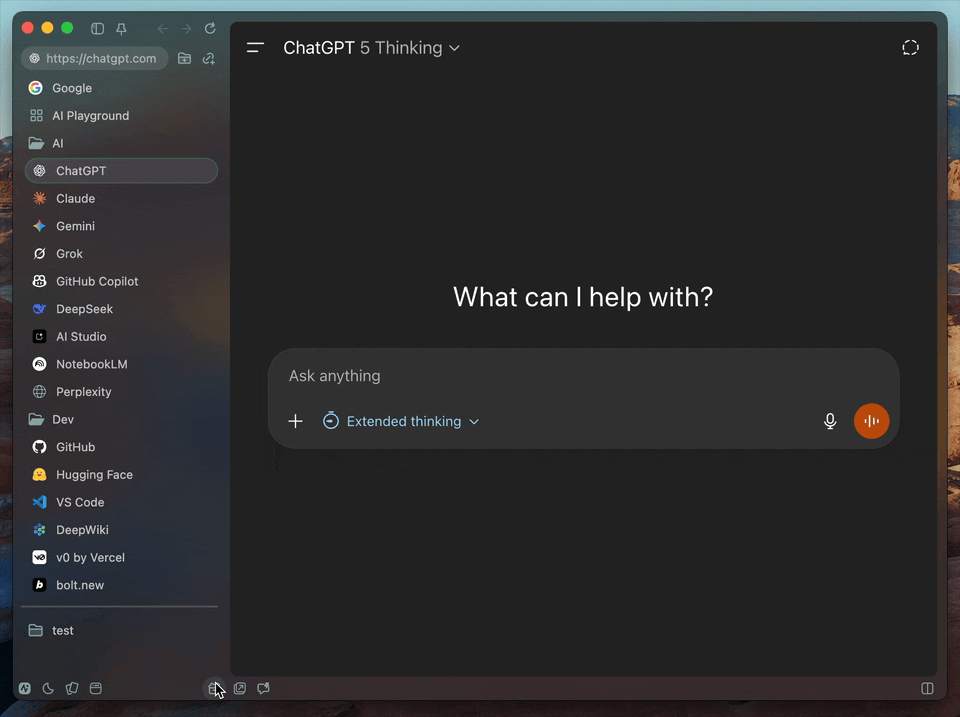The height and width of the screenshot is (717, 960).
Task: Collapse the AI folder
Action: pos(121,143)
